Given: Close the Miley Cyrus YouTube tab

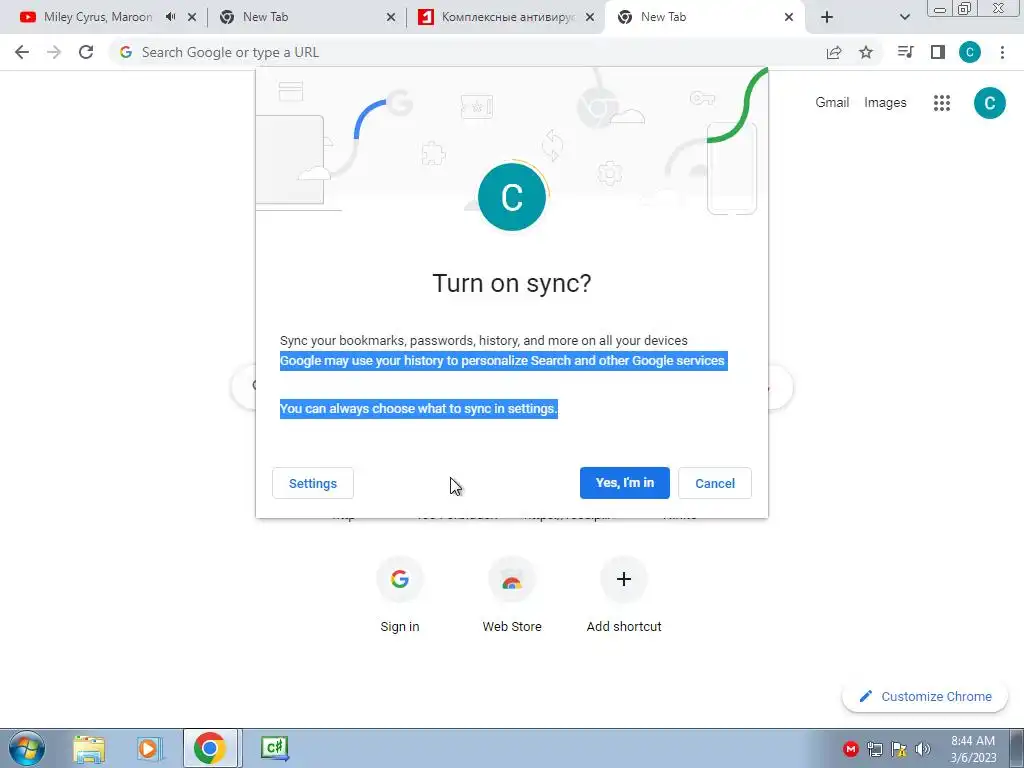Looking at the screenshot, I should tap(192, 17).
